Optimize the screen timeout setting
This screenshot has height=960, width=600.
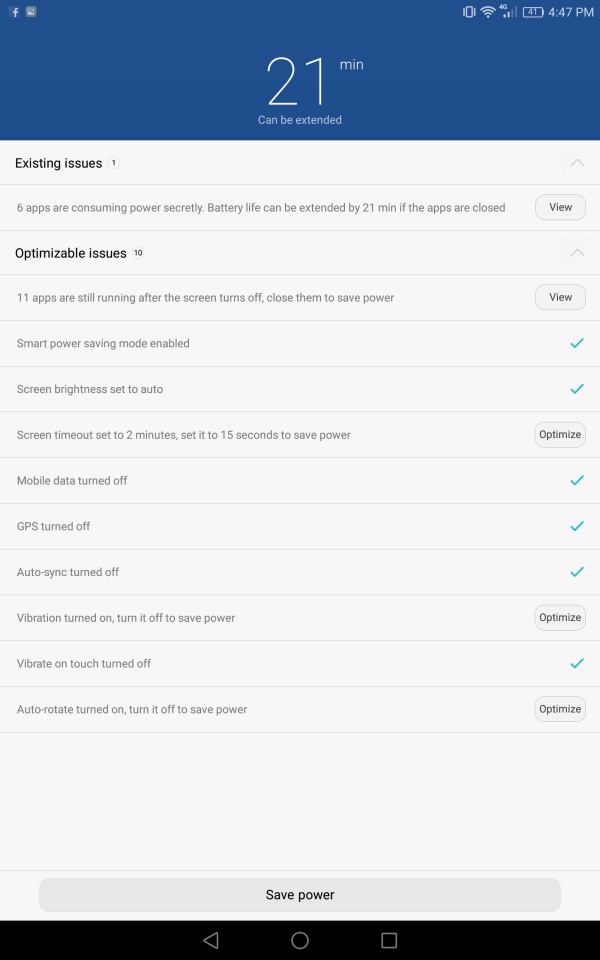click(x=560, y=435)
